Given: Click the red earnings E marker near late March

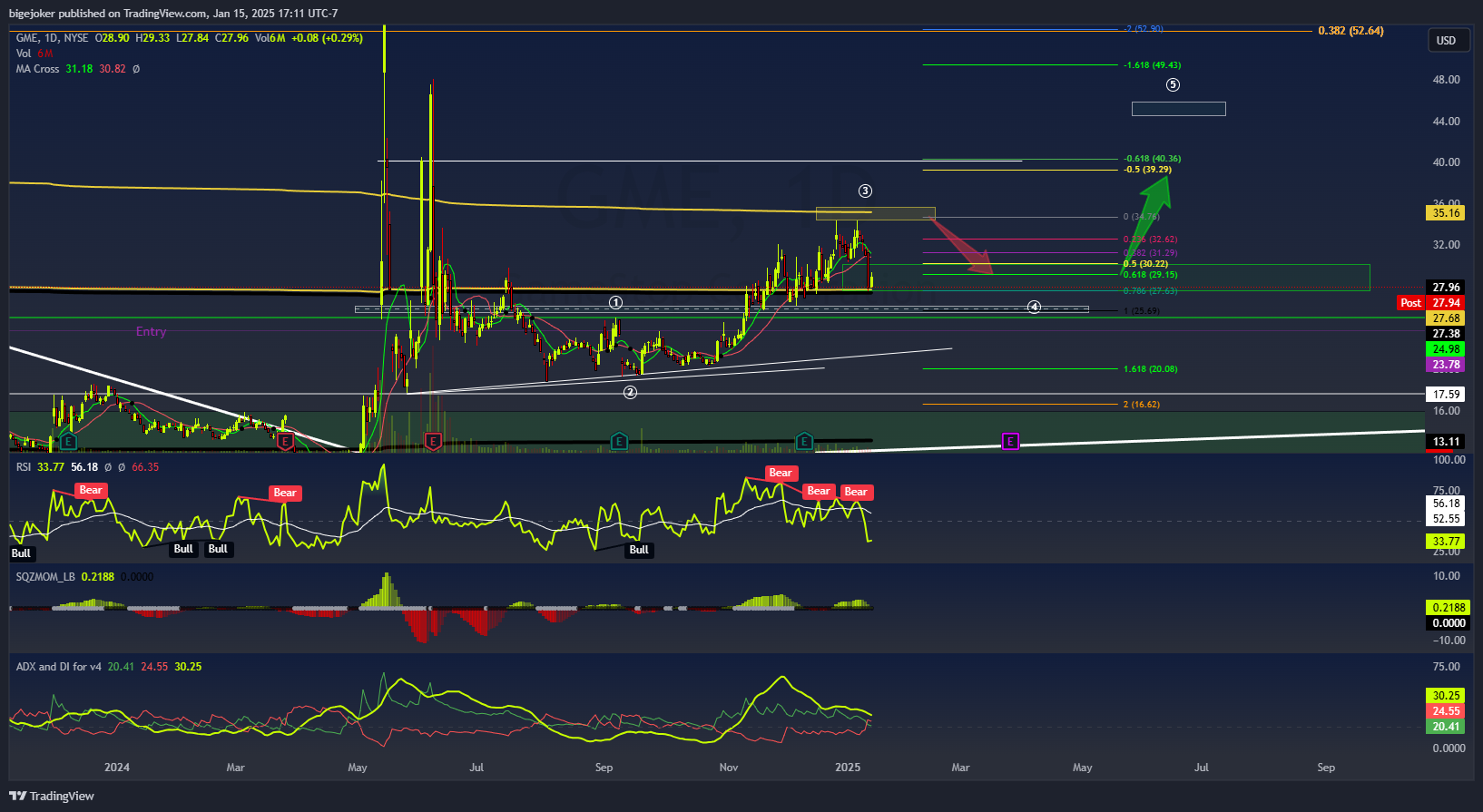Looking at the screenshot, I should (285, 442).
